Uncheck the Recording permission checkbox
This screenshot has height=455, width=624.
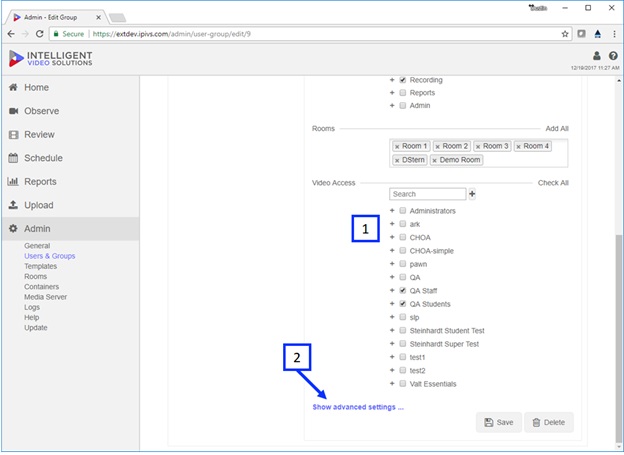click(403, 80)
